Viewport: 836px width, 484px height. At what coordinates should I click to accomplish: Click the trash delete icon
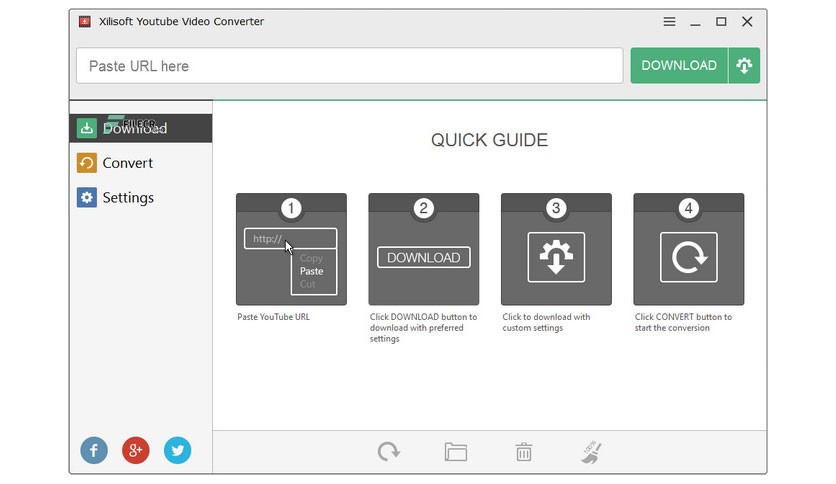tap(524, 452)
